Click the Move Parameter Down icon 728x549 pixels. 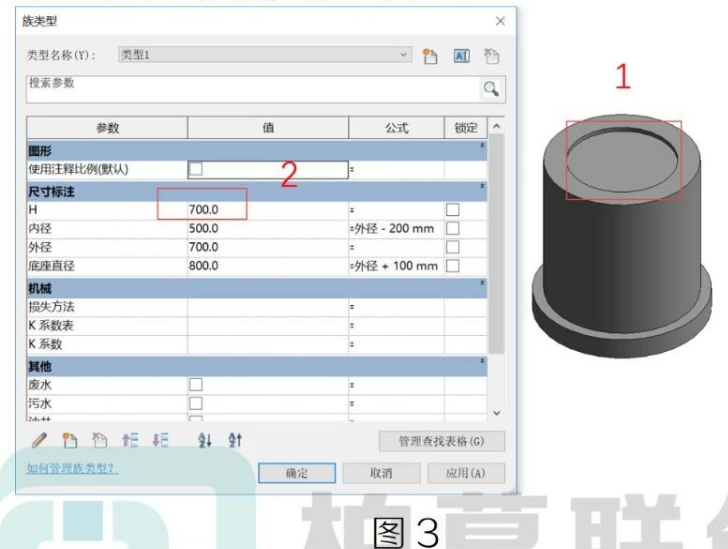(x=160, y=440)
